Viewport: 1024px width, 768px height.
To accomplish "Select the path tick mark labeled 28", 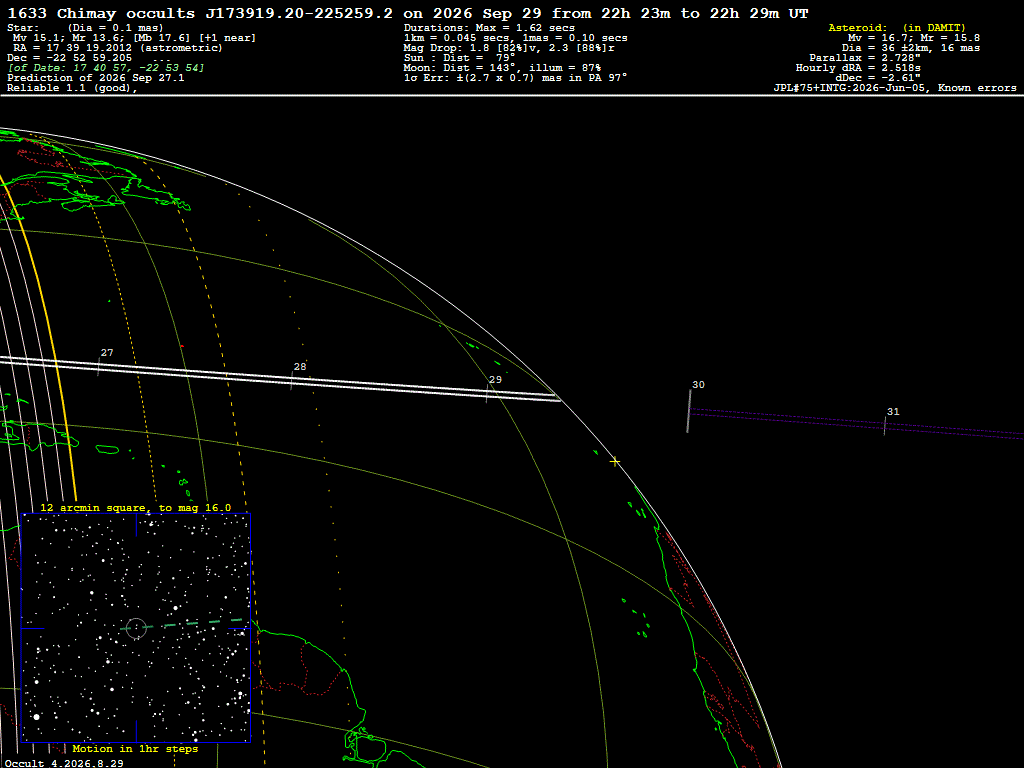I will click(x=291, y=380).
